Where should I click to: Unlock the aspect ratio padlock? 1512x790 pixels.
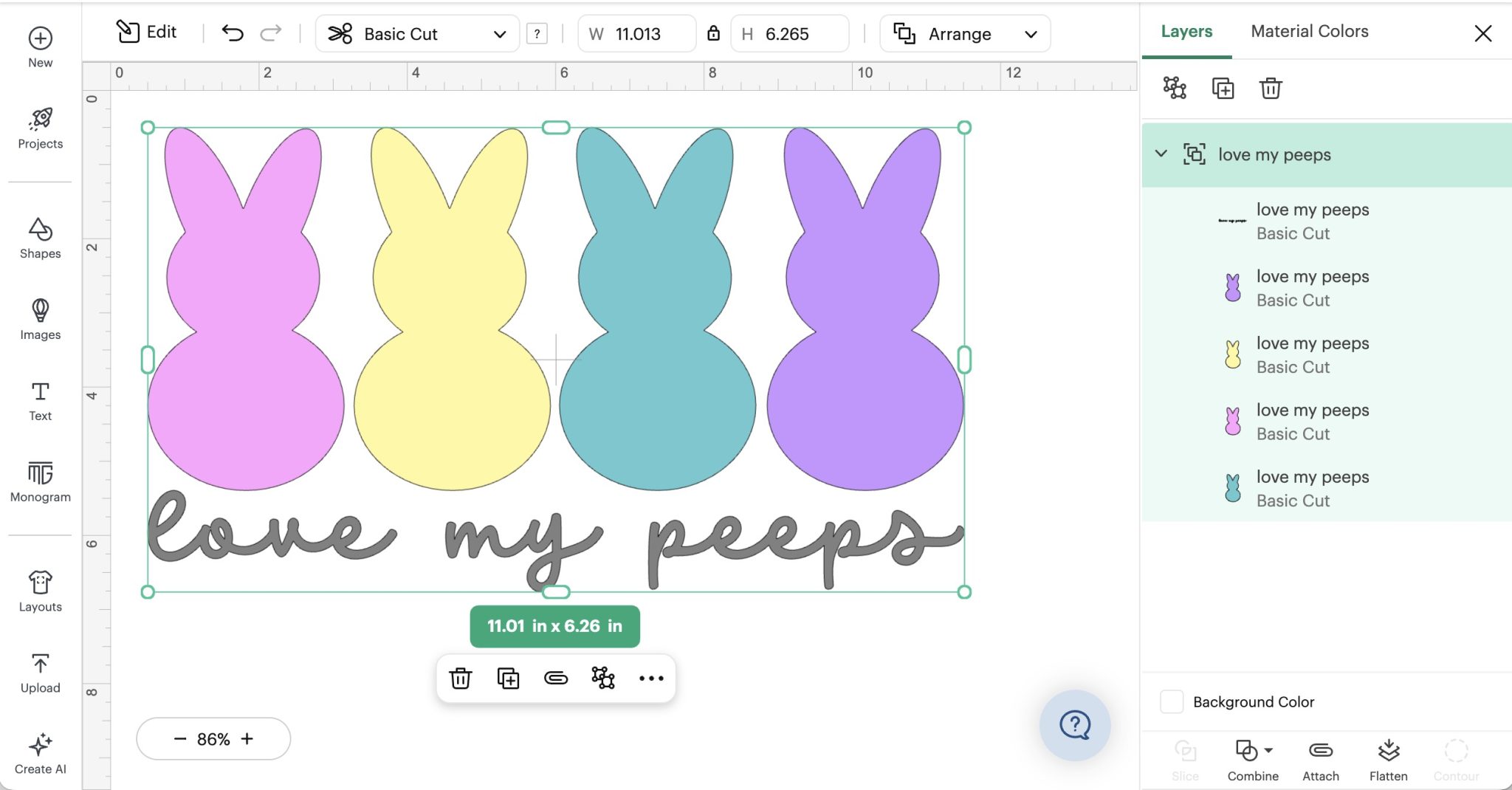(714, 33)
